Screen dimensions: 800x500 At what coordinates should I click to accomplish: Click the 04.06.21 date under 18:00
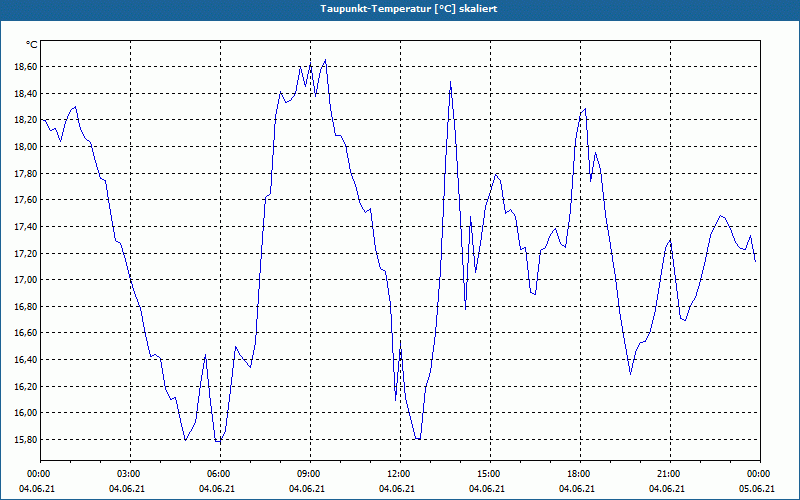(x=577, y=489)
